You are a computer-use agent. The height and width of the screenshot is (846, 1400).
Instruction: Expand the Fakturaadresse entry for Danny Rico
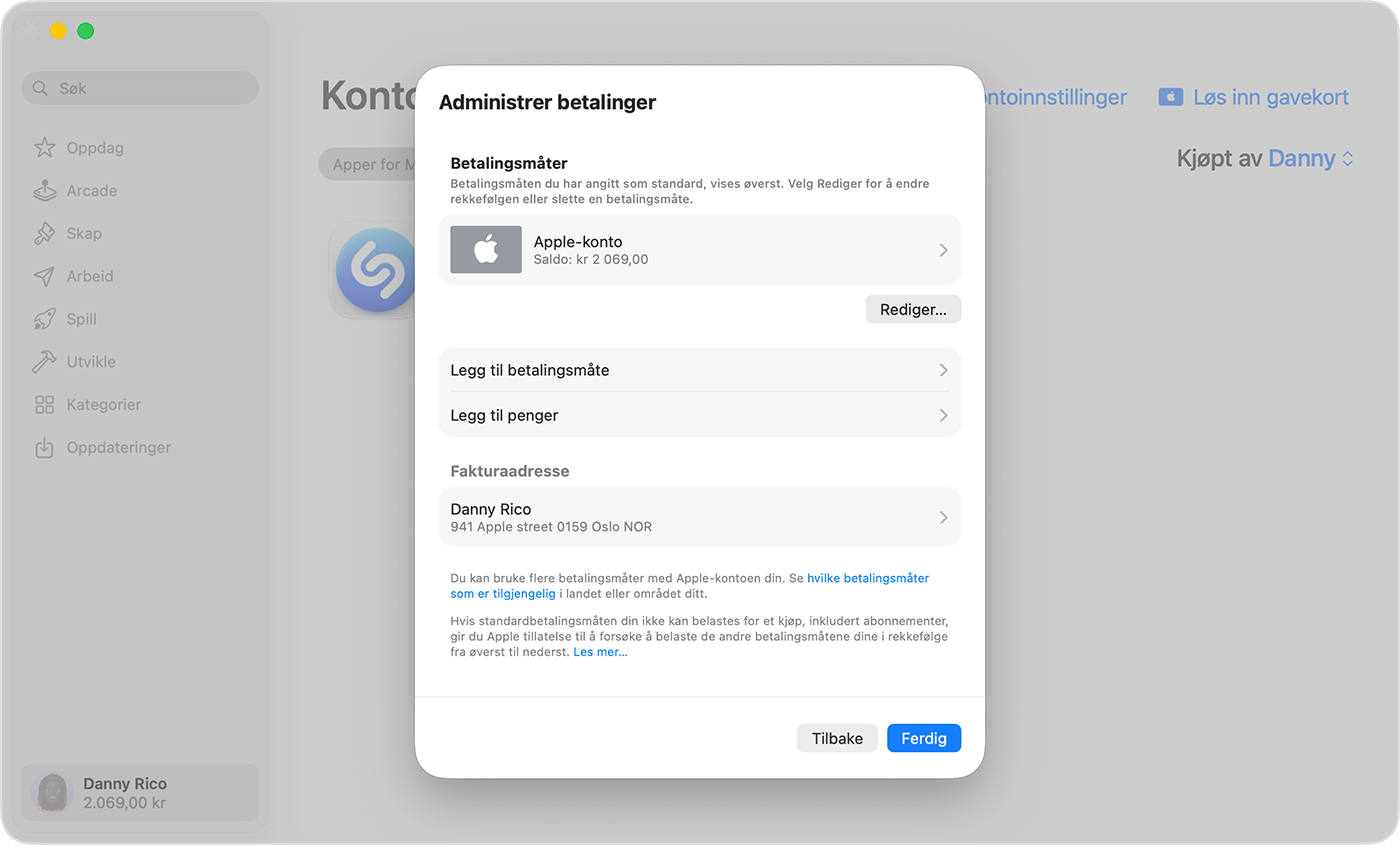coord(700,517)
